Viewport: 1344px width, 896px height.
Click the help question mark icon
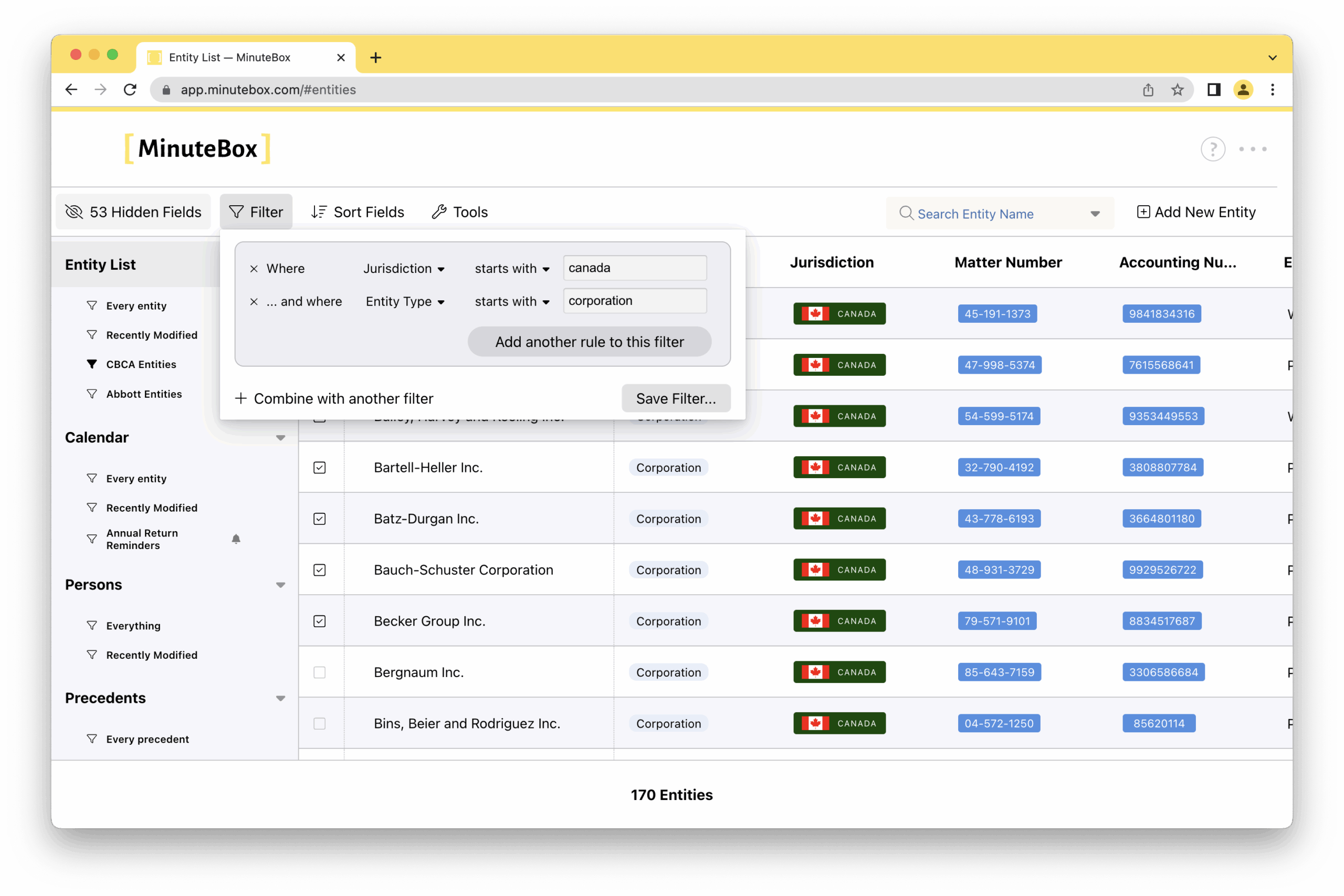[1213, 149]
